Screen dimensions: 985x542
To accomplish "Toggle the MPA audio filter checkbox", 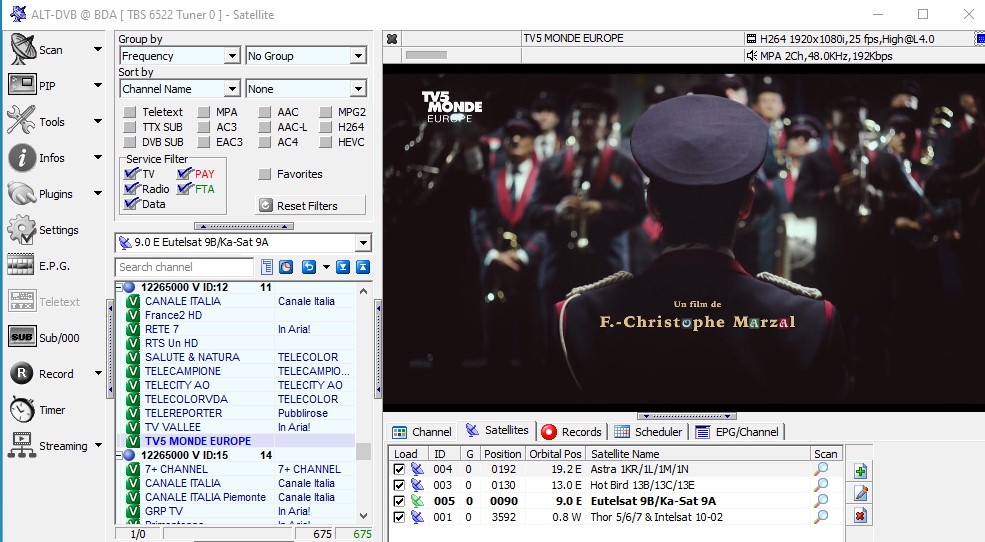I will [x=204, y=112].
